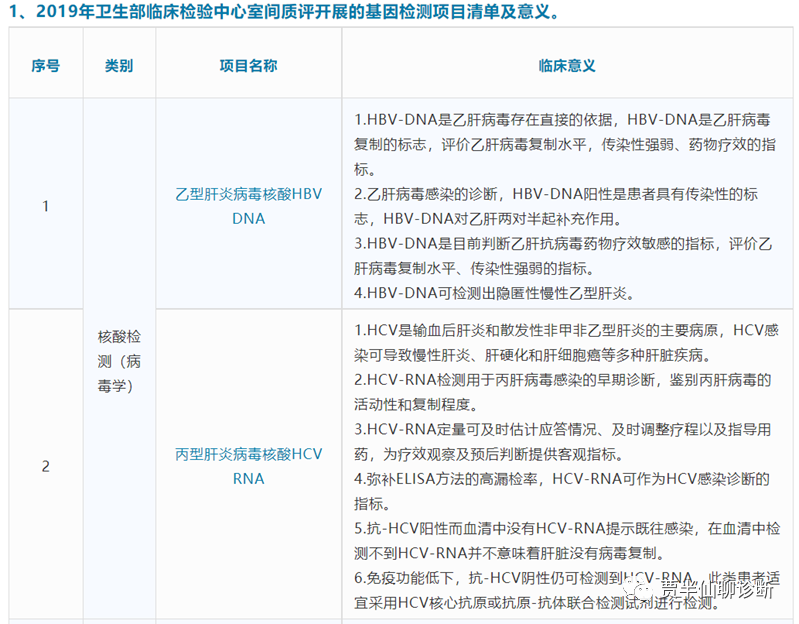Viewport: 799px width, 624px height.
Task: Click the 序号 column header
Action: pos(45,65)
